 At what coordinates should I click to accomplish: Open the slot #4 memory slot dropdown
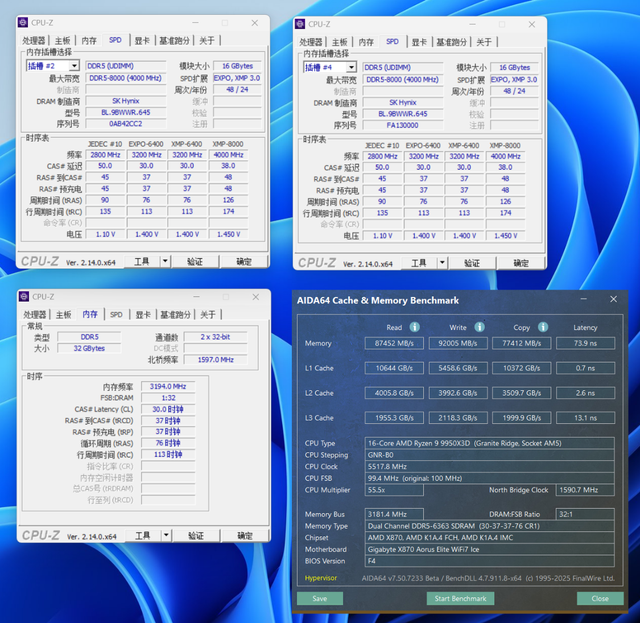[x=351, y=67]
